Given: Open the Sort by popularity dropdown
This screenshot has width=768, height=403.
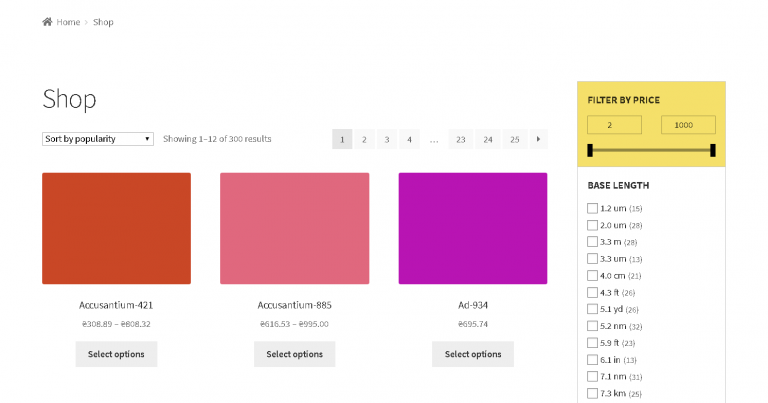Looking at the screenshot, I should (x=98, y=139).
